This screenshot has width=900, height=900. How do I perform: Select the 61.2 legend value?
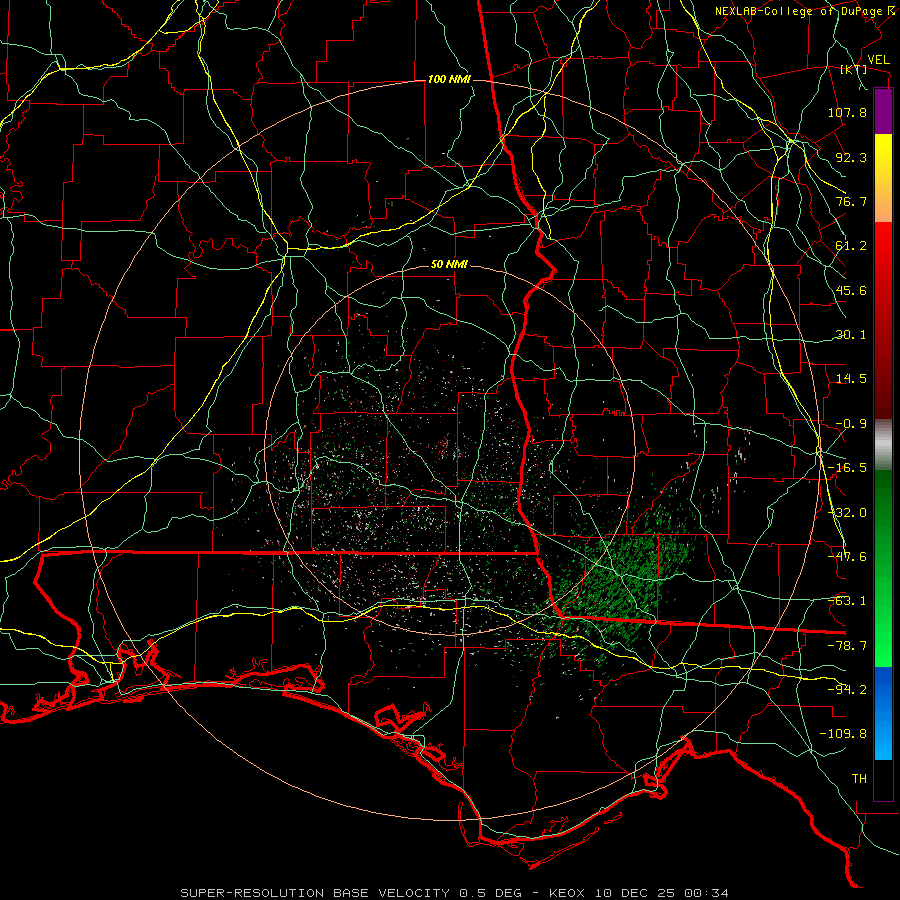851,246
